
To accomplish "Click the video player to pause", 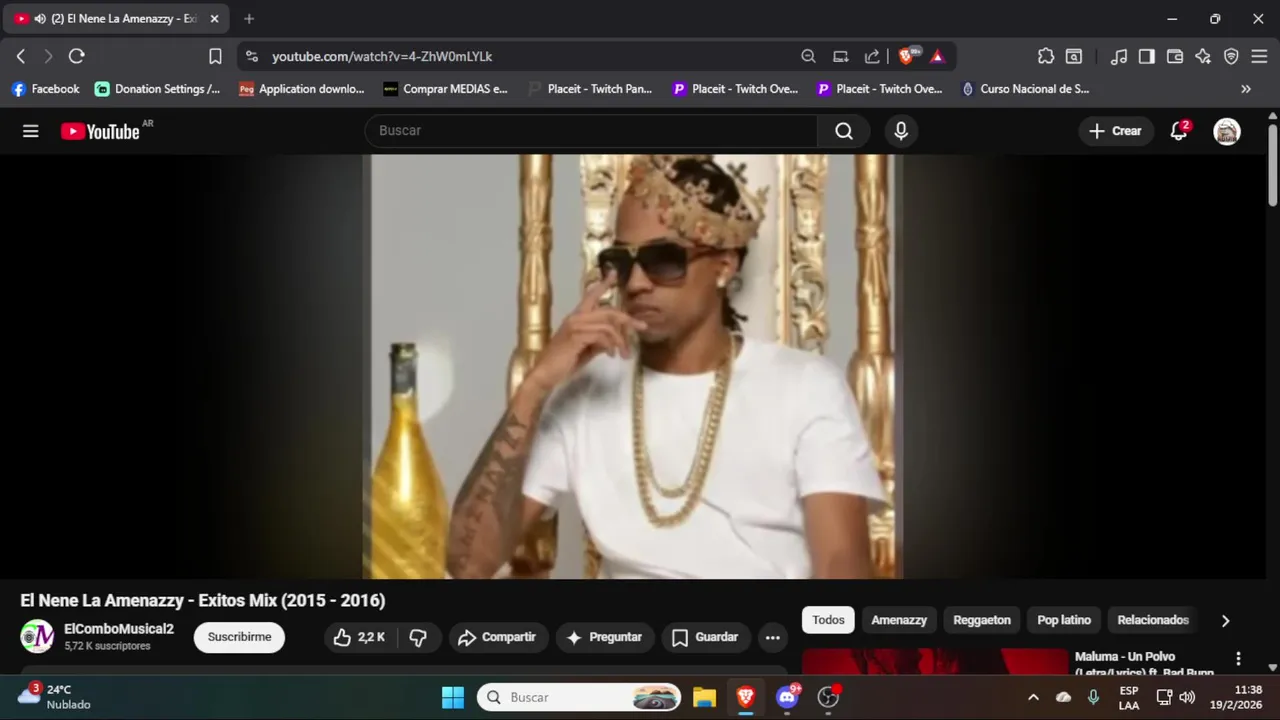I will (633, 366).
